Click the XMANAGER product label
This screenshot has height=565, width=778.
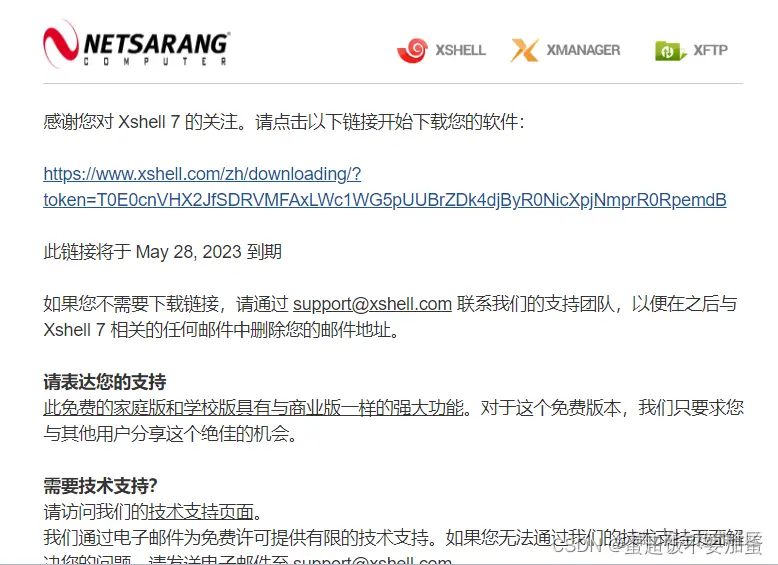coord(584,50)
